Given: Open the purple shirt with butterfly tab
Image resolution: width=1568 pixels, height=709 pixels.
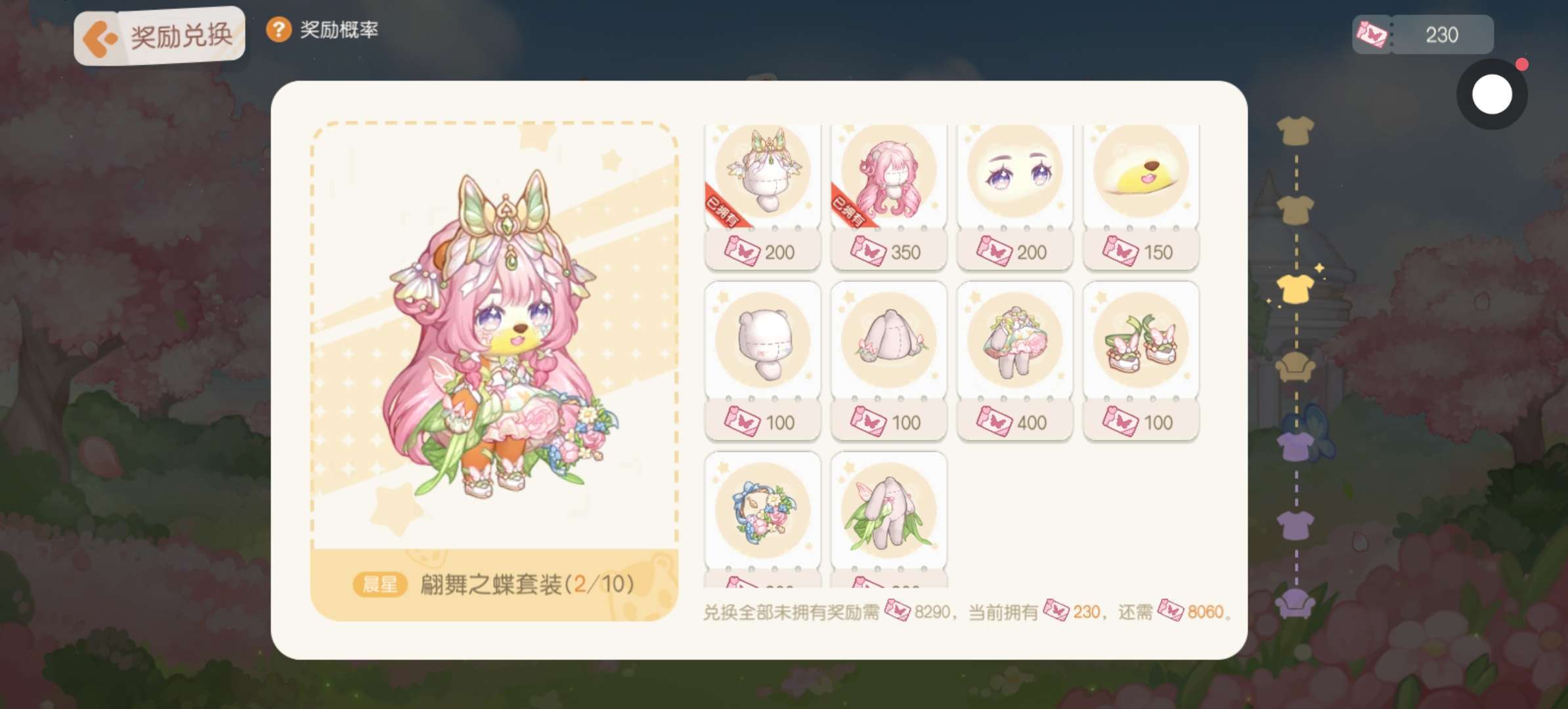Looking at the screenshot, I should click(x=1300, y=439).
